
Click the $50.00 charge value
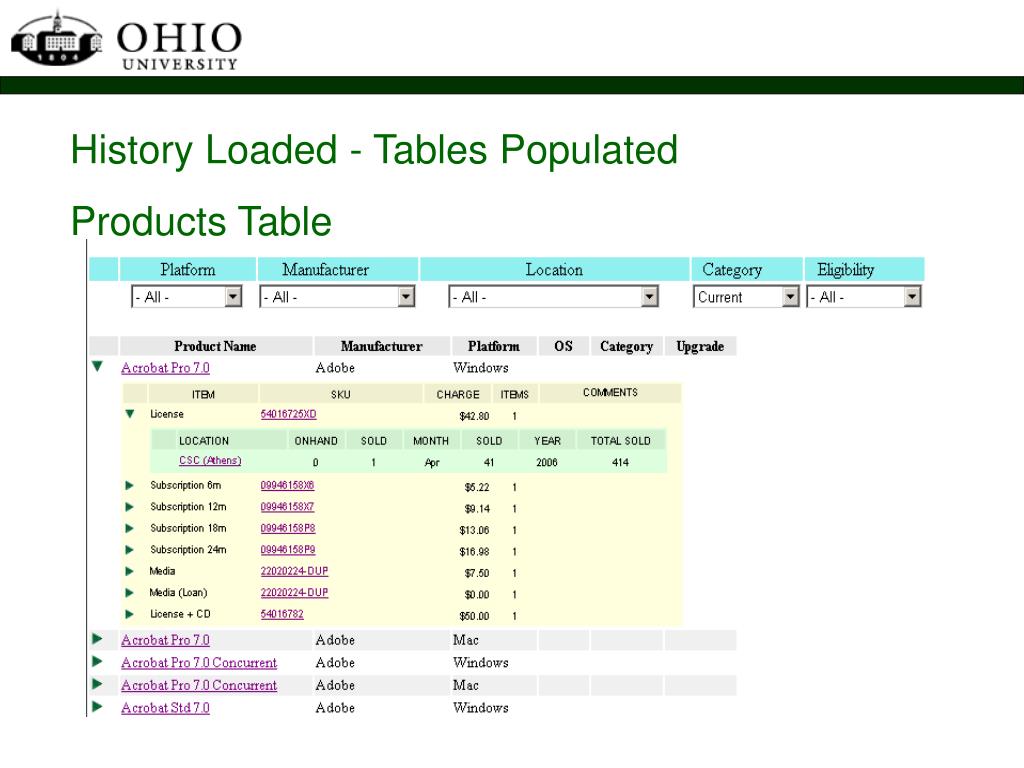(474, 616)
